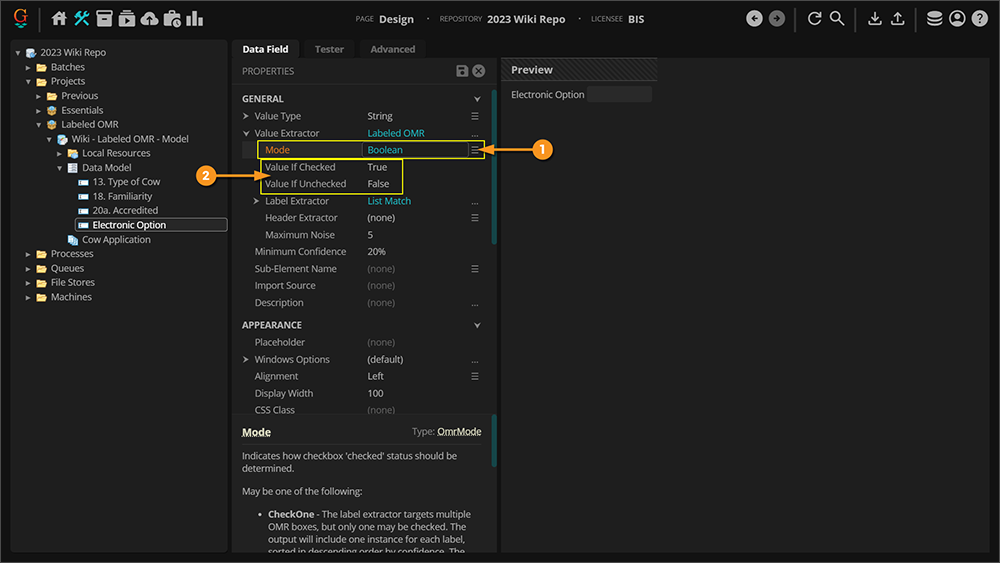Click the OmrMode type link
Image resolution: width=1000 pixels, height=563 pixels.
pos(459,432)
